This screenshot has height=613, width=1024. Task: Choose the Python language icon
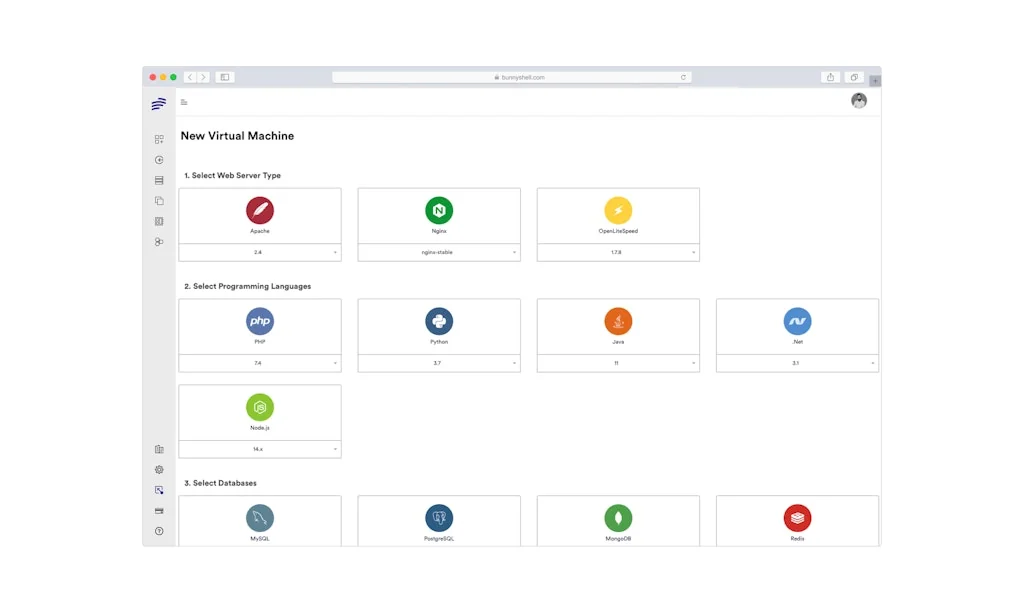[439, 321]
